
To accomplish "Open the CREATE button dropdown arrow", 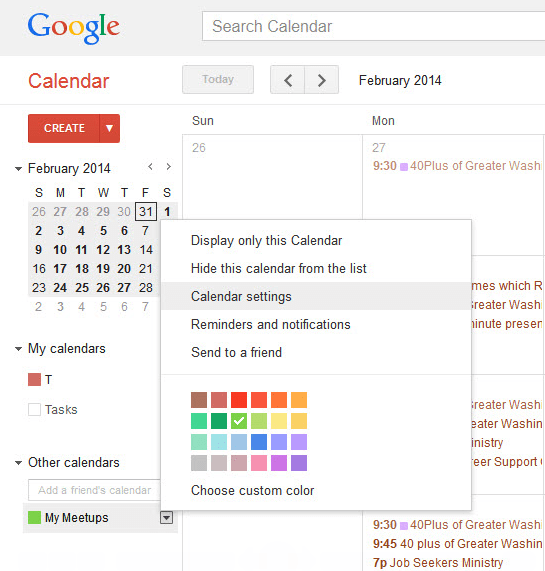I will point(109,128).
